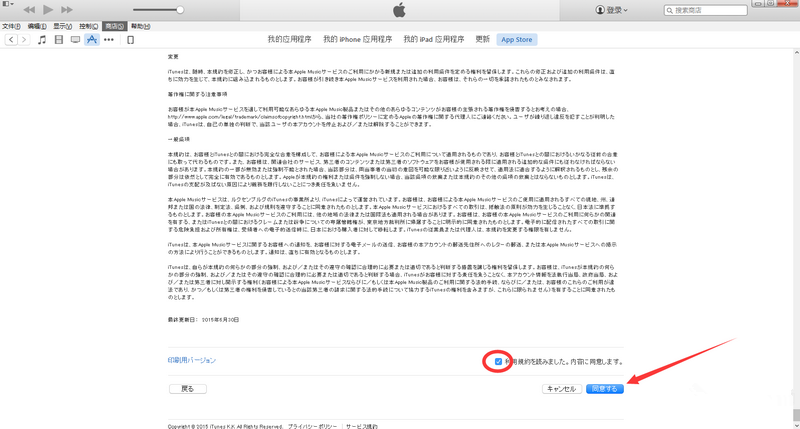Viewport: 800px width, 429px height.
Task: Click the 一般条項 section heading
Action: [179, 139]
